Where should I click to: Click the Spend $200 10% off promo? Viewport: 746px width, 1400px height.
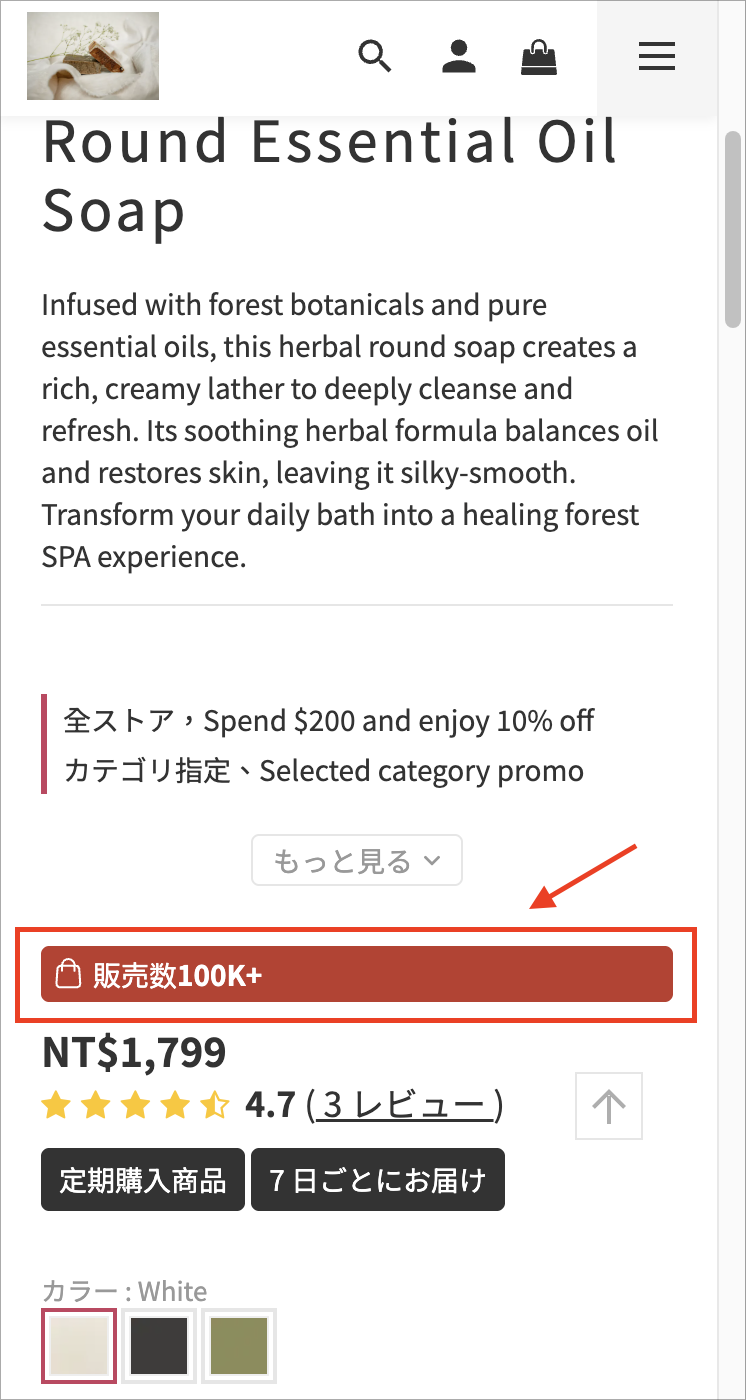(330, 720)
